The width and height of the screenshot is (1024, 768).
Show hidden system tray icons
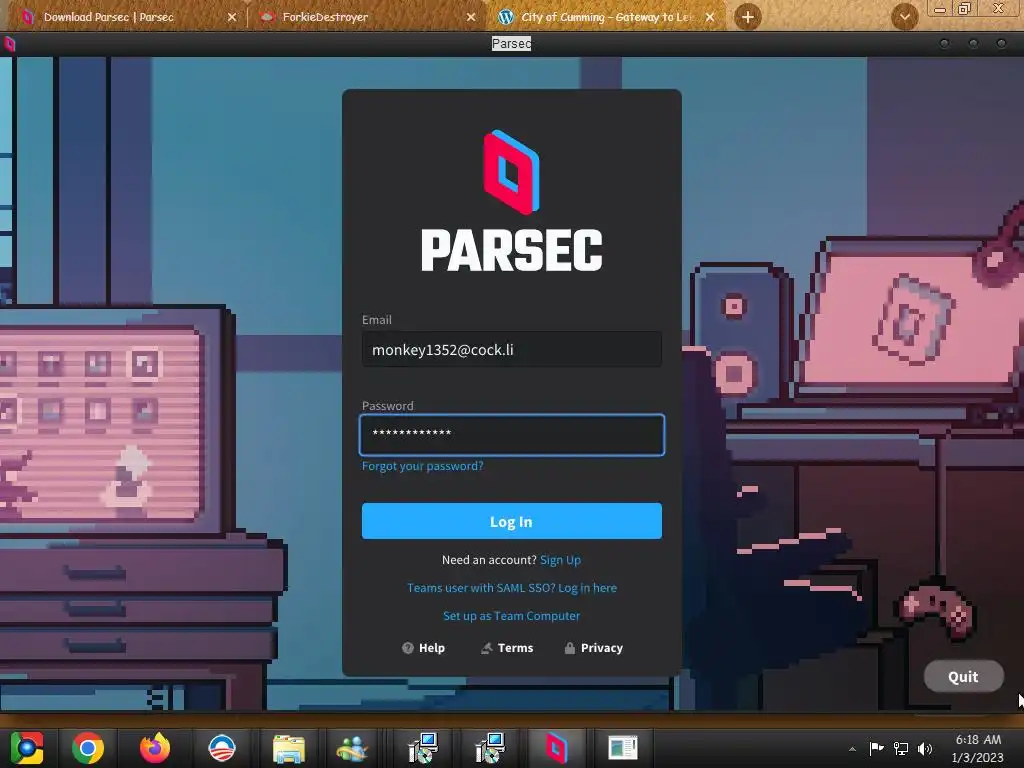[852, 748]
